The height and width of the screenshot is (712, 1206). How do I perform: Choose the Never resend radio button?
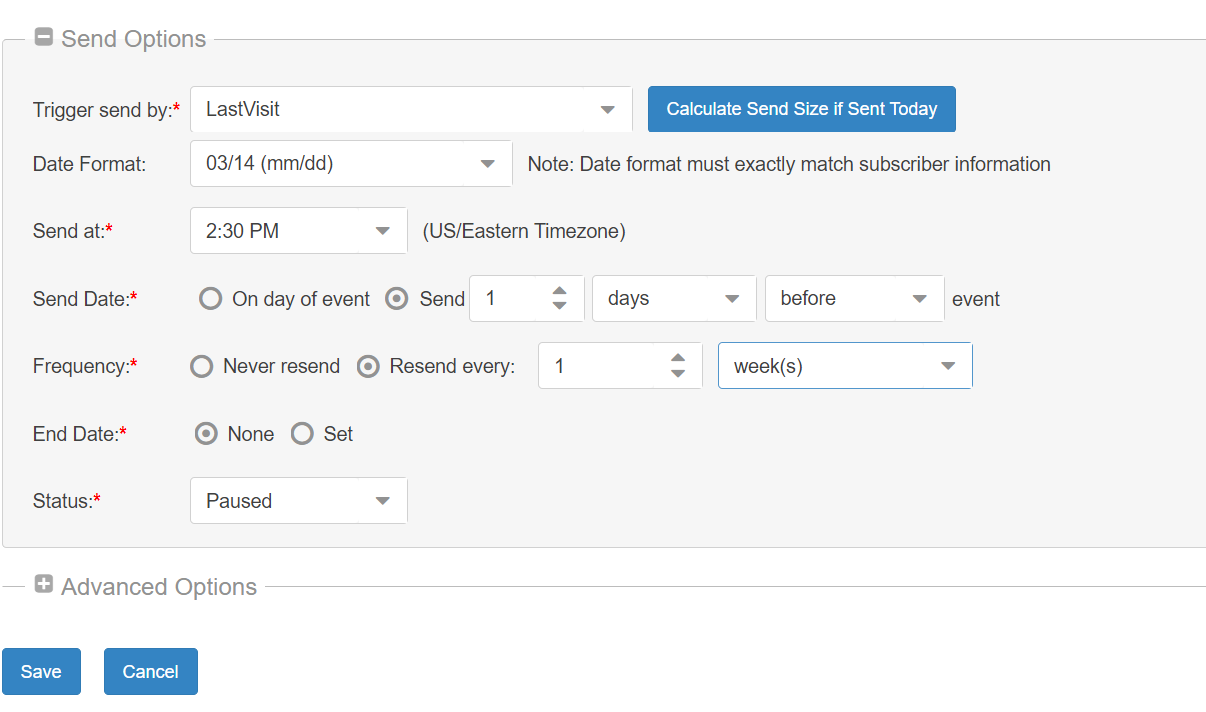[x=202, y=367]
